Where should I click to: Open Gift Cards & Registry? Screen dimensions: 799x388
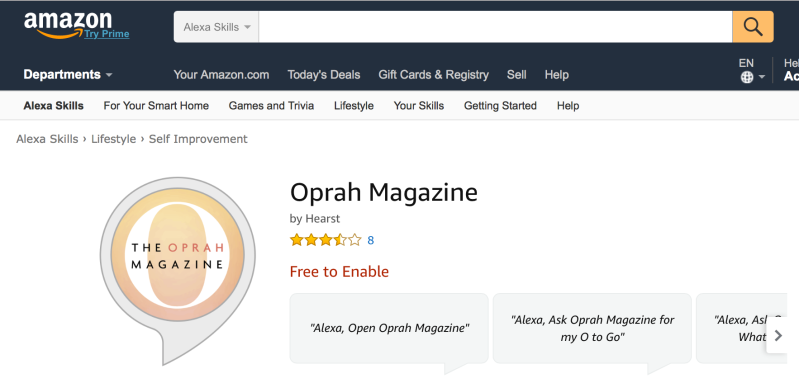433,74
